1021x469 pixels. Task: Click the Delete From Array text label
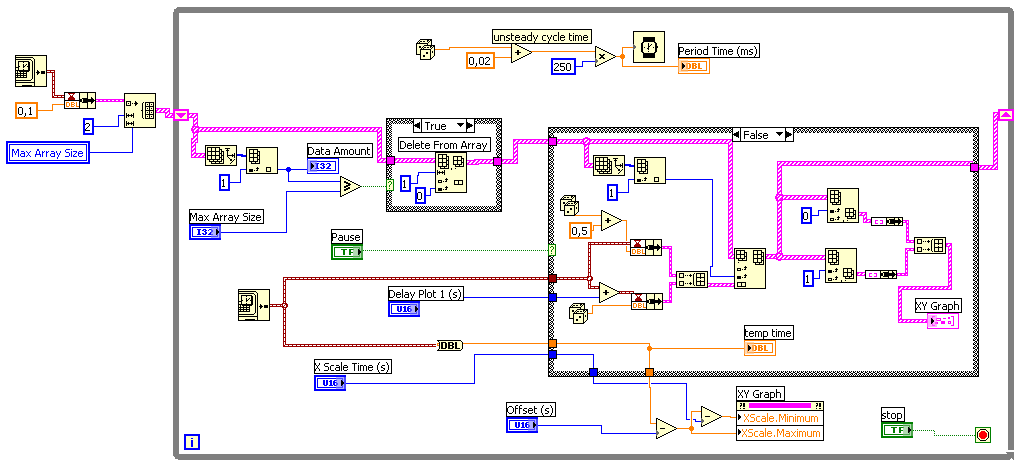click(443, 145)
